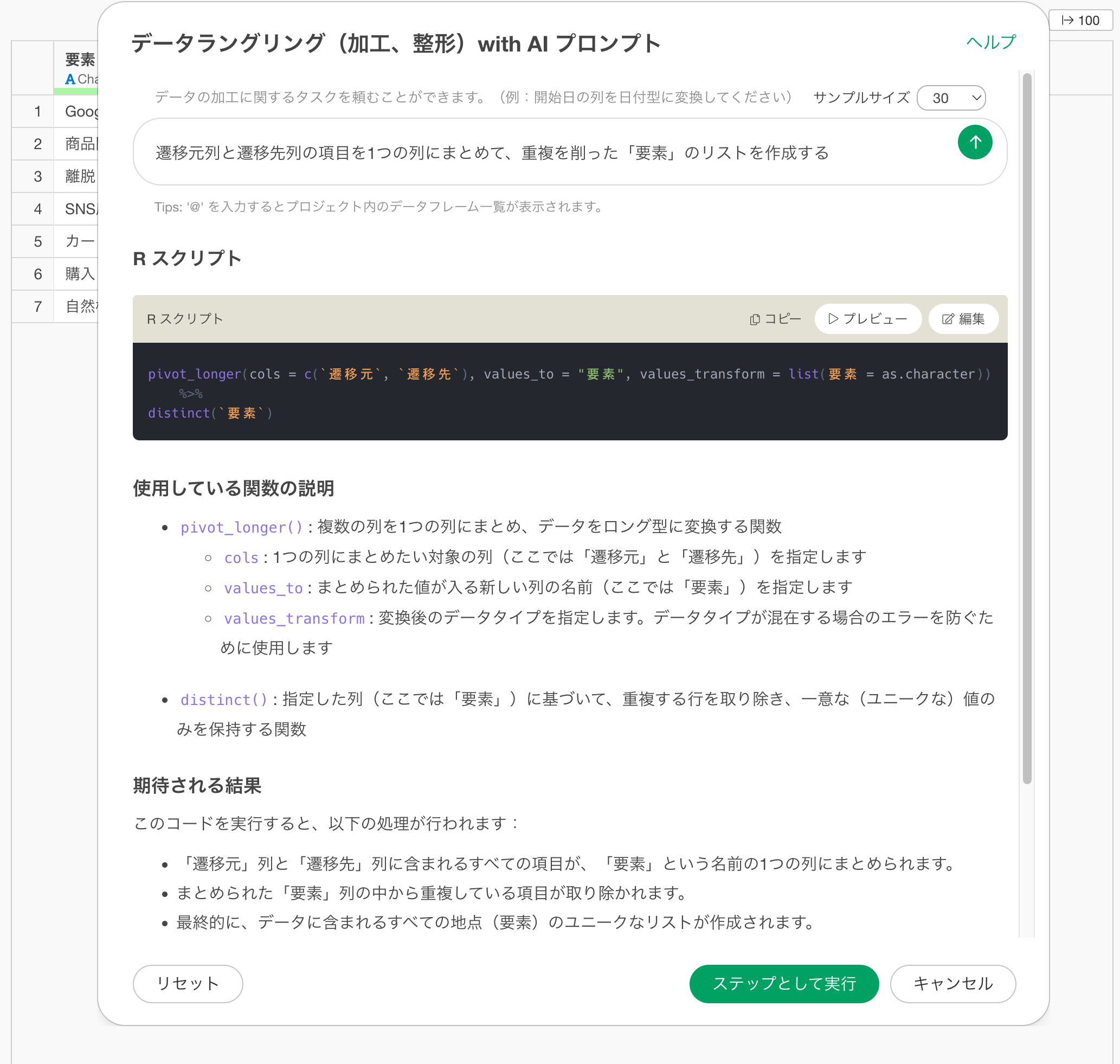The image size is (1120, 1064).
Task: Click the Preview play icon
Action: pos(833,319)
